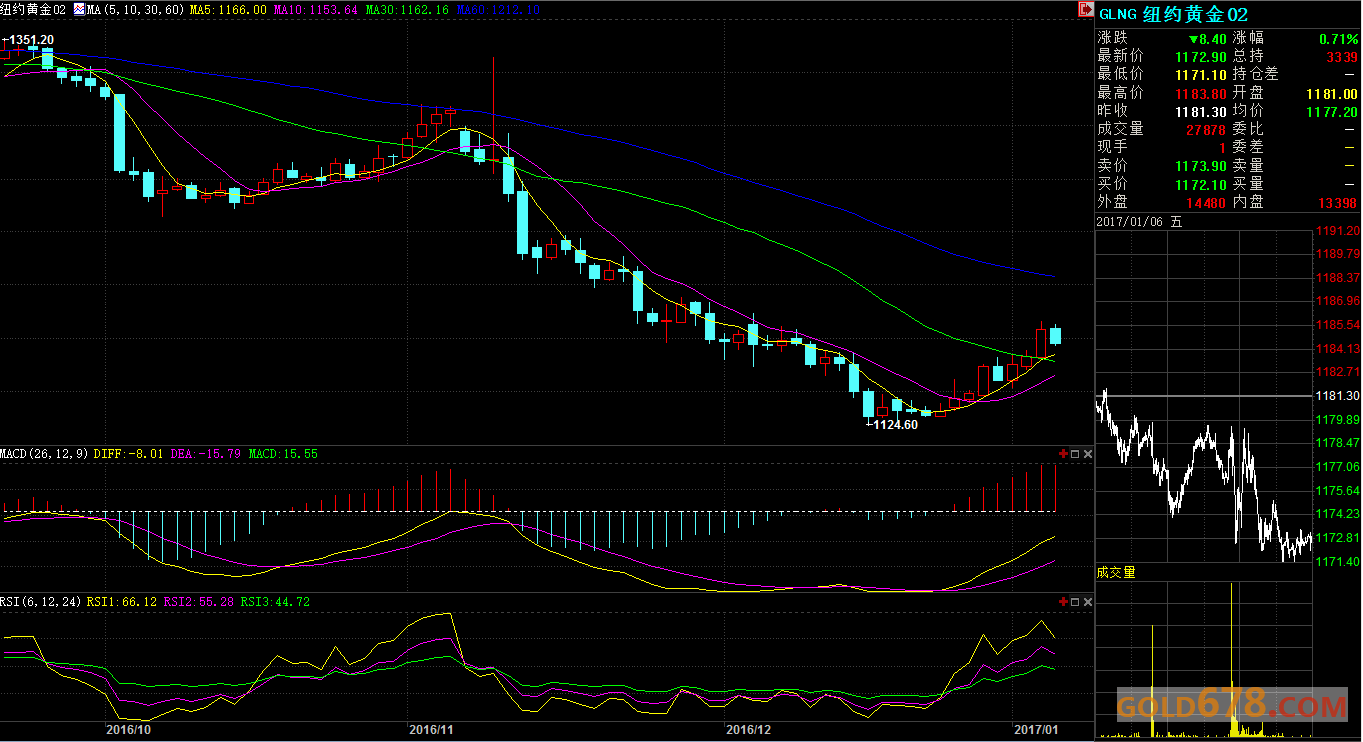The width and height of the screenshot is (1363, 742).
Task: Click the 1351.20 high price marker
Action: (29, 40)
